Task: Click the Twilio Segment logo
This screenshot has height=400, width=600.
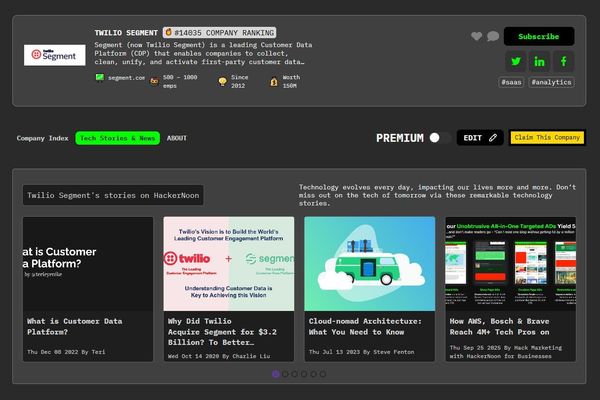Action: (x=55, y=55)
